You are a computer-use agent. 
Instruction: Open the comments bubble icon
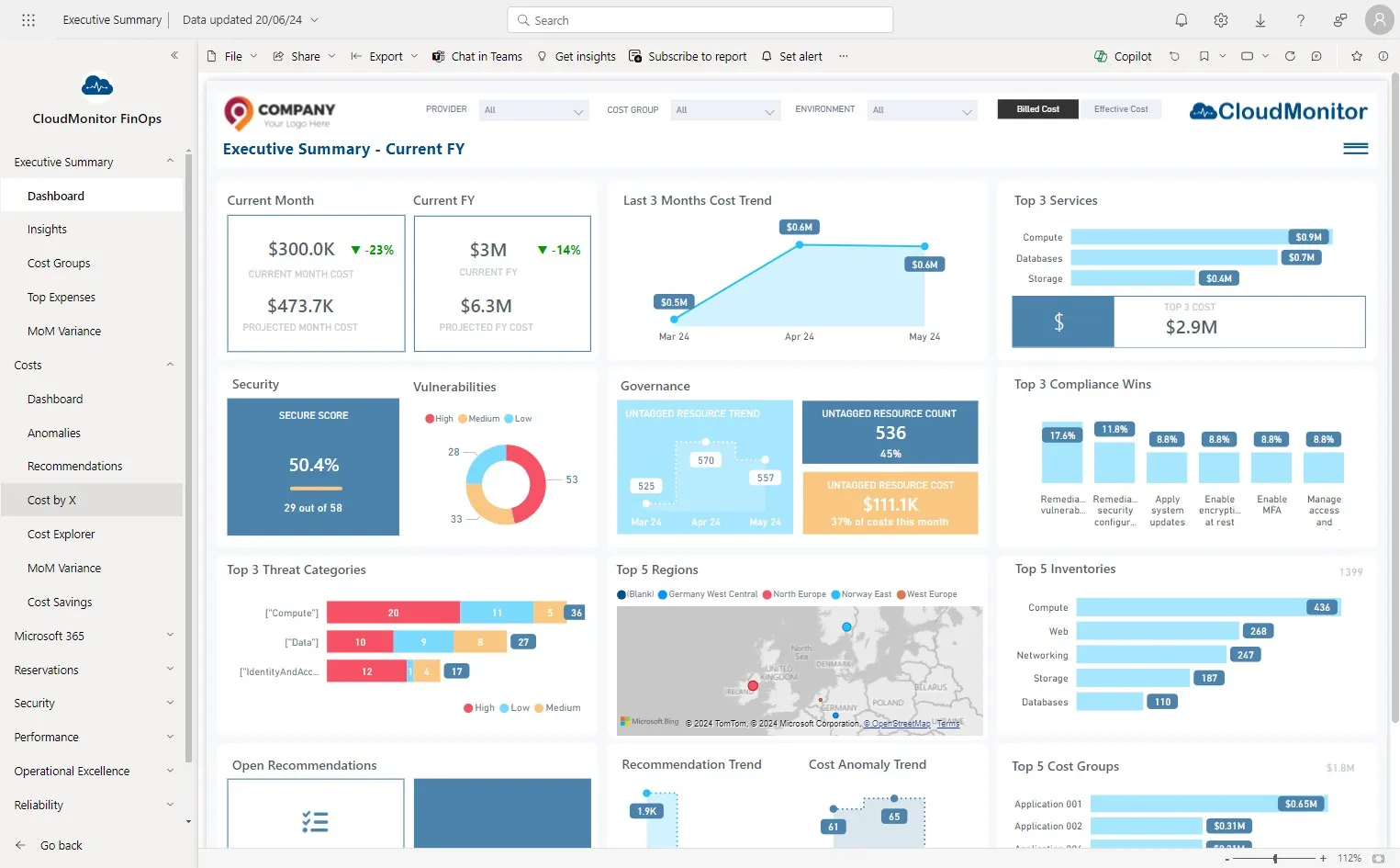pos(1316,56)
